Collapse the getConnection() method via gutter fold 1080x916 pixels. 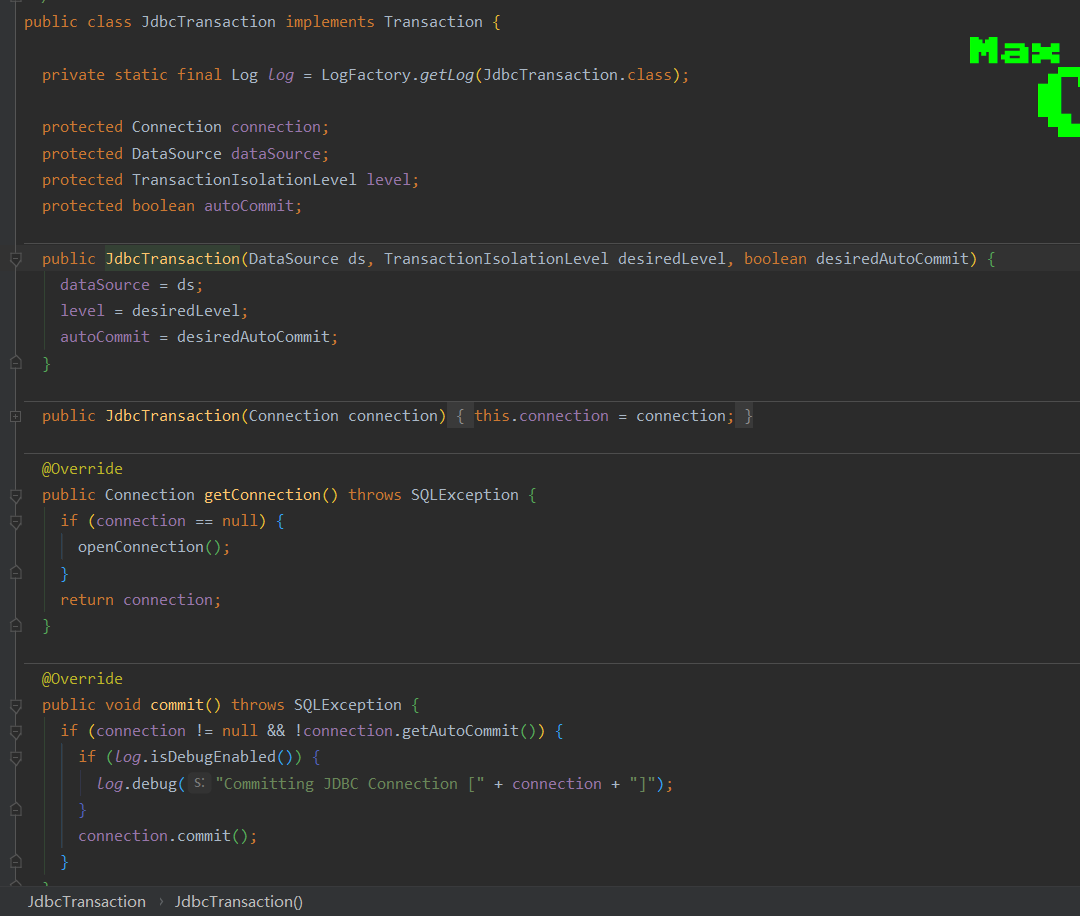pyautogui.click(x=16, y=495)
